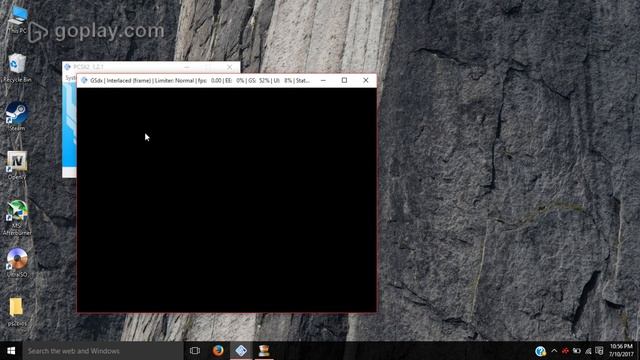The width and height of the screenshot is (640, 360).
Task: Click the taskbar icon right of PCSX2
Action: point(264,351)
